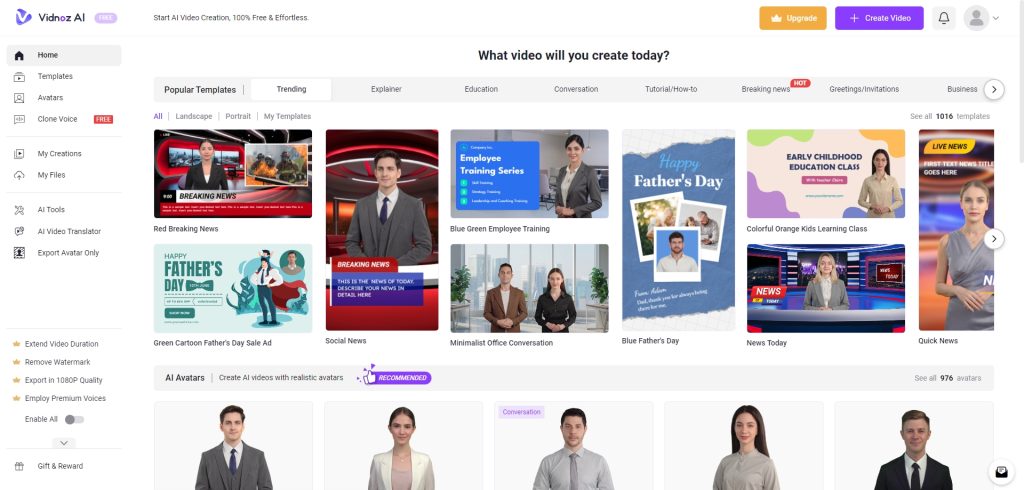
Task: Toggle the Enable All switch
Action: (x=74, y=419)
